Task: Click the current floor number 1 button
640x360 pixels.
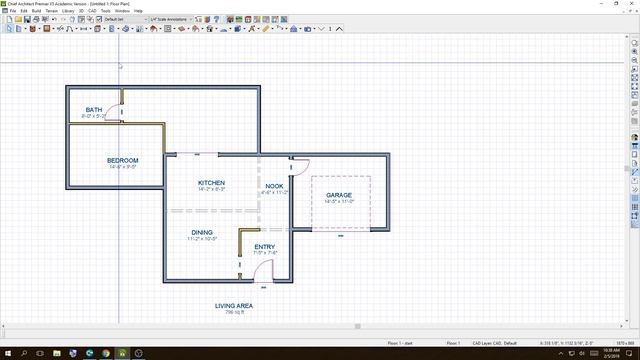Action: pos(330,29)
